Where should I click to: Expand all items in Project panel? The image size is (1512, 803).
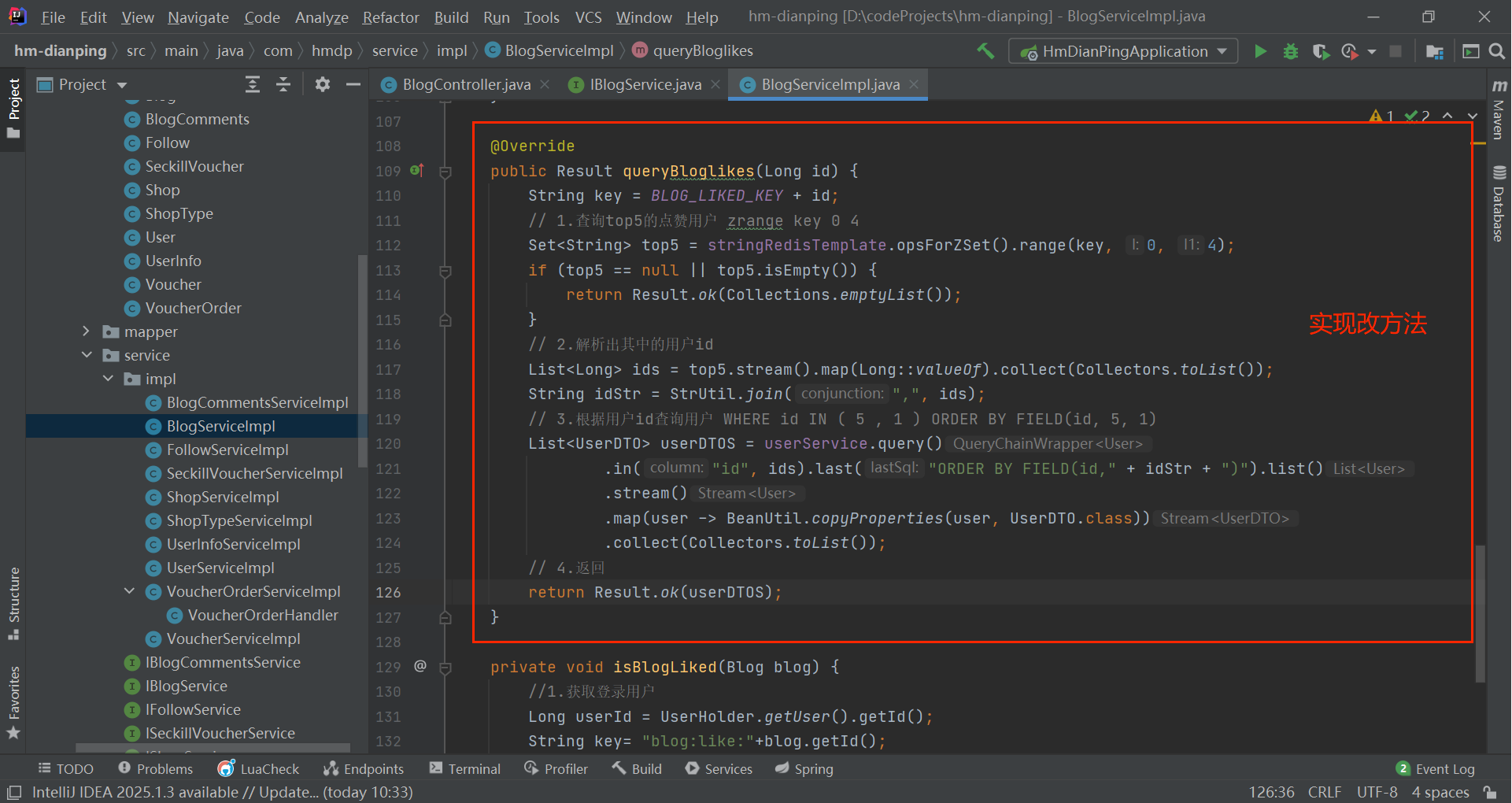coord(252,84)
